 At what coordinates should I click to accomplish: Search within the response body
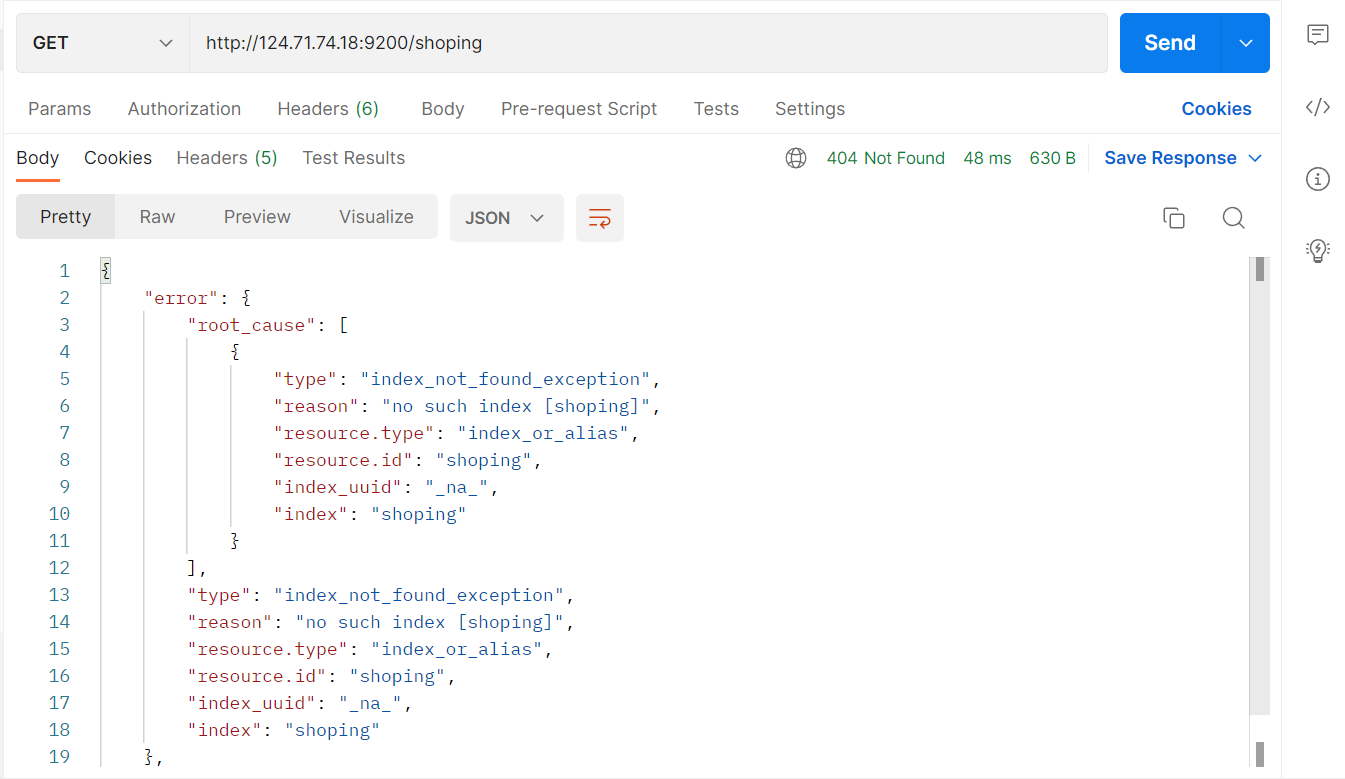(x=1233, y=218)
